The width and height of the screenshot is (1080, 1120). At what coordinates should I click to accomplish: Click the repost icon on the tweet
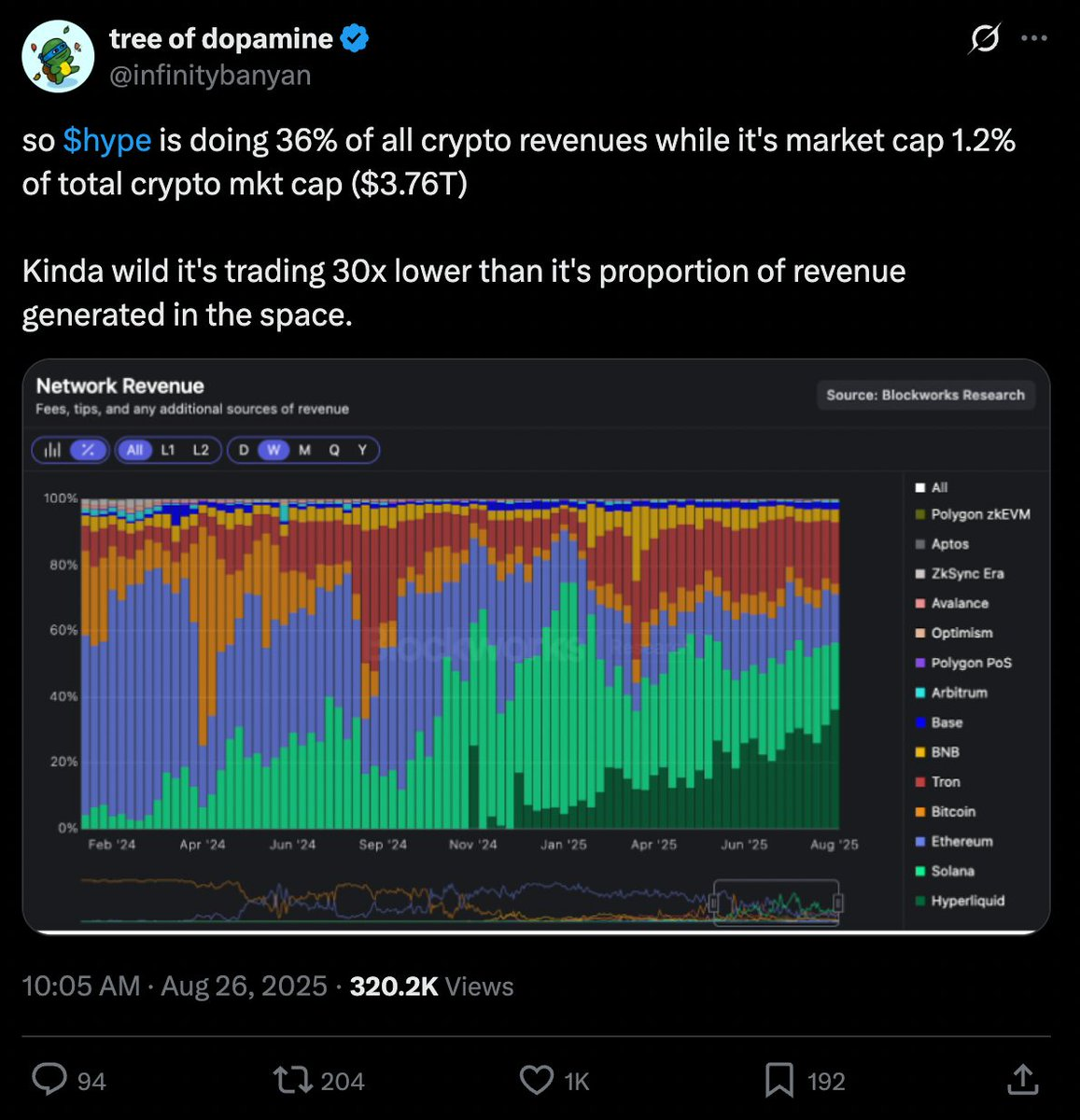click(291, 1080)
